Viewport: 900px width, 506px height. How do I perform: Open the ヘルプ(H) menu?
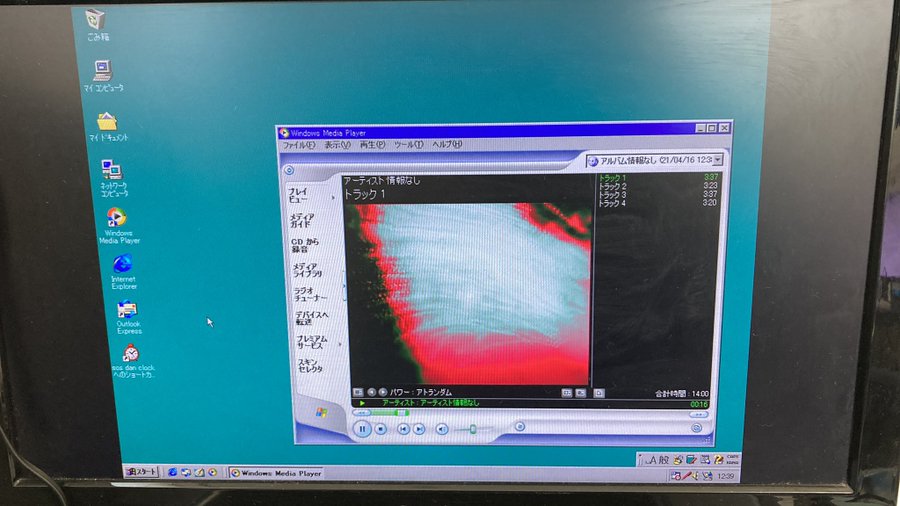[447, 145]
